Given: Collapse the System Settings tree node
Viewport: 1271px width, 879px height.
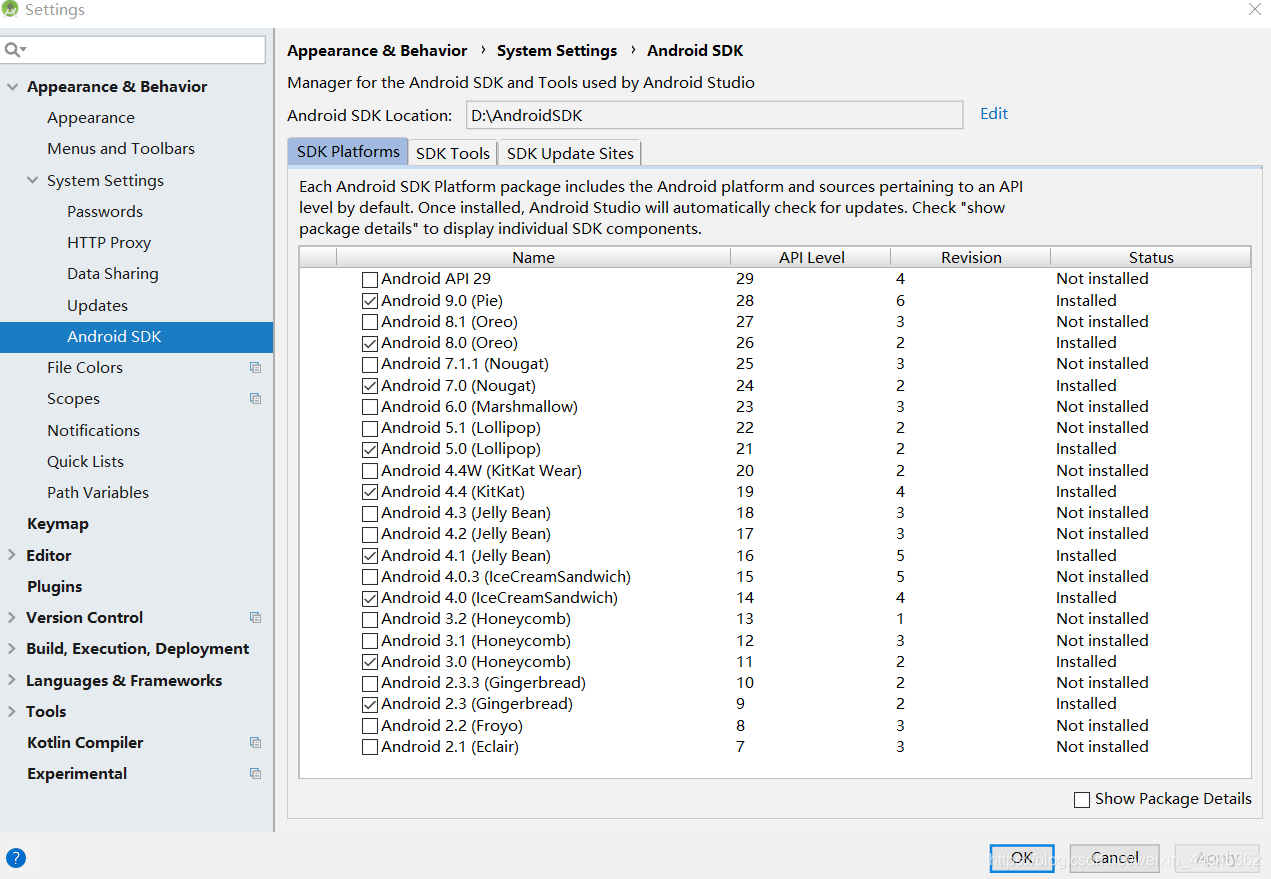Looking at the screenshot, I should point(32,181).
